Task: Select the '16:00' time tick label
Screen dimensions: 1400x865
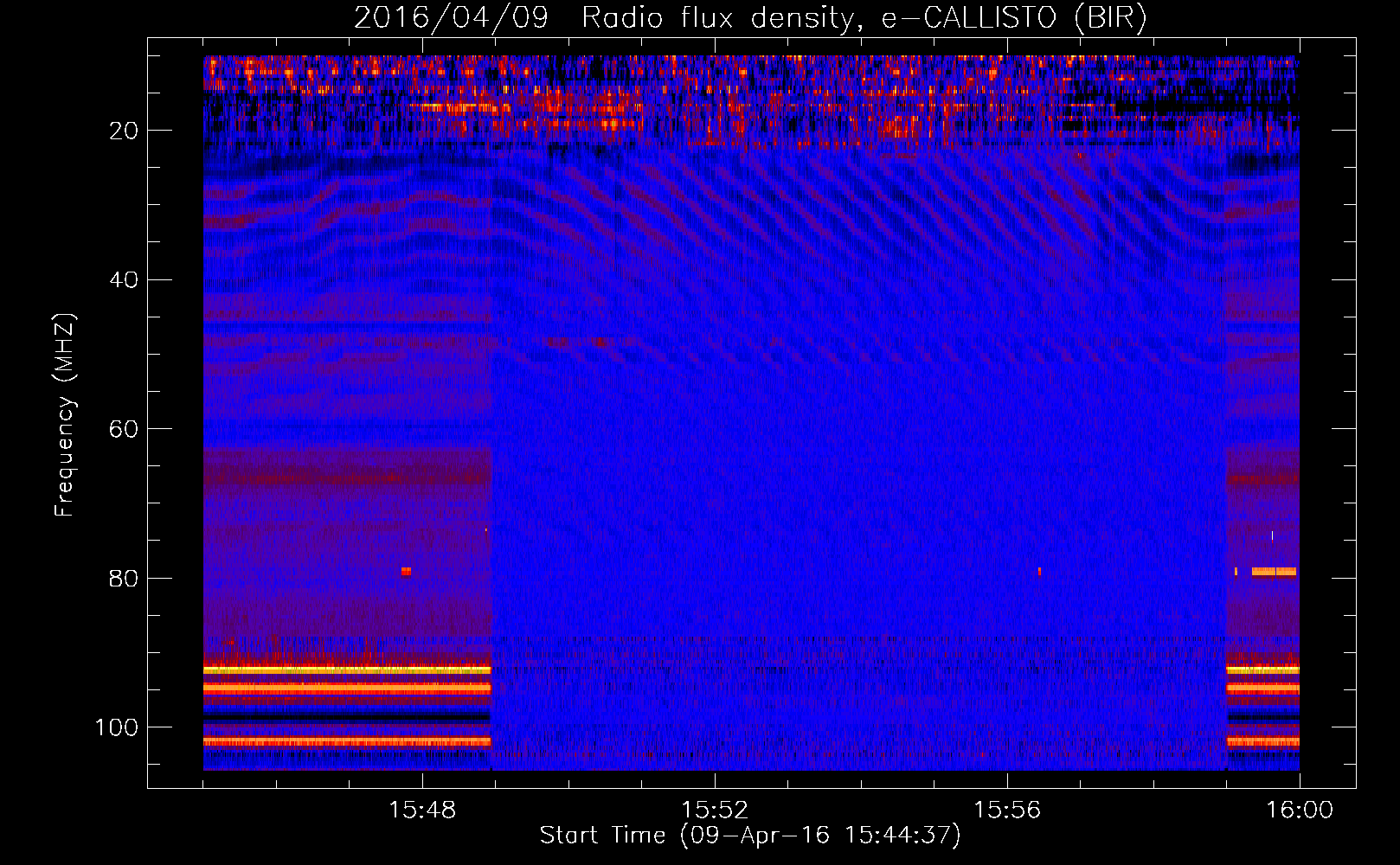Action: (x=1300, y=811)
